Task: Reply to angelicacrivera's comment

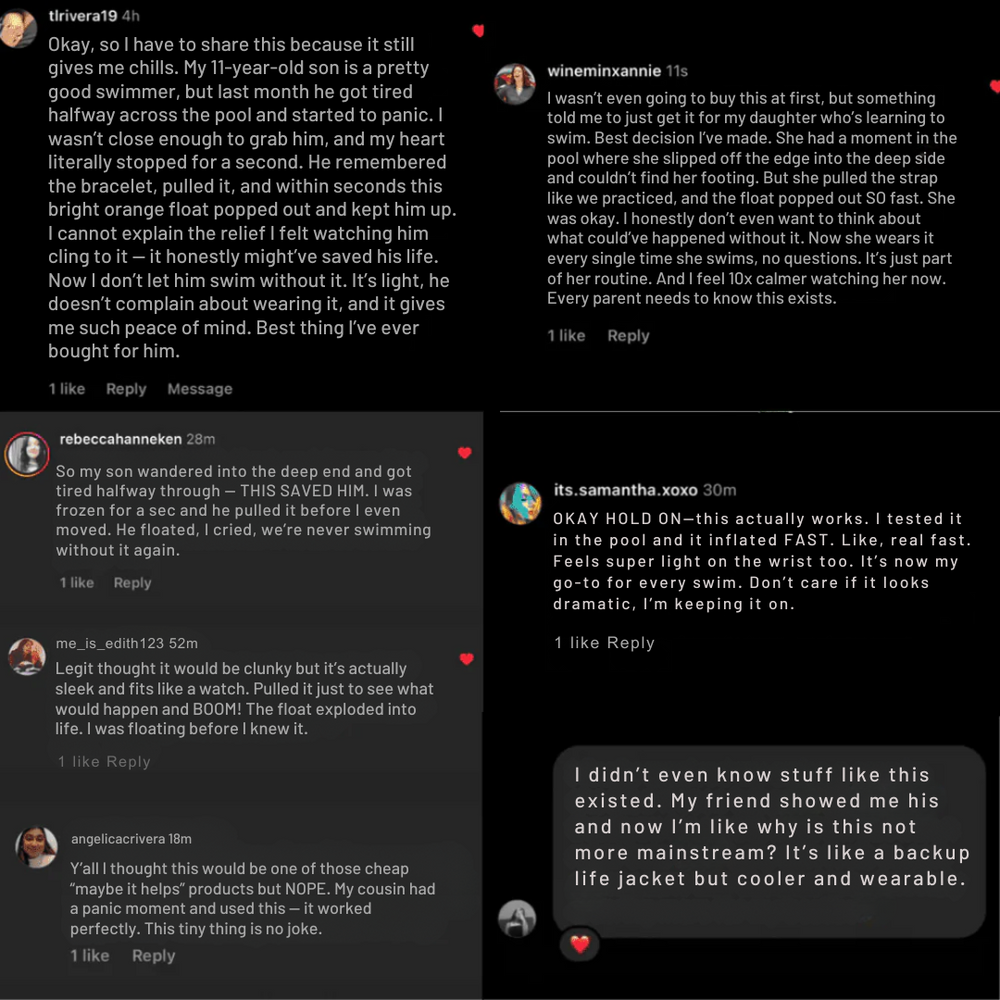Action: [x=154, y=955]
